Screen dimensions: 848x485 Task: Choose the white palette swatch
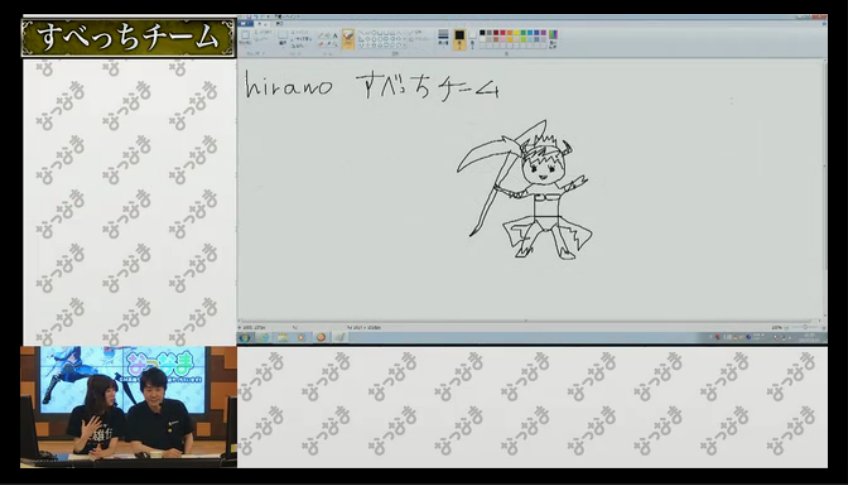tap(482, 39)
